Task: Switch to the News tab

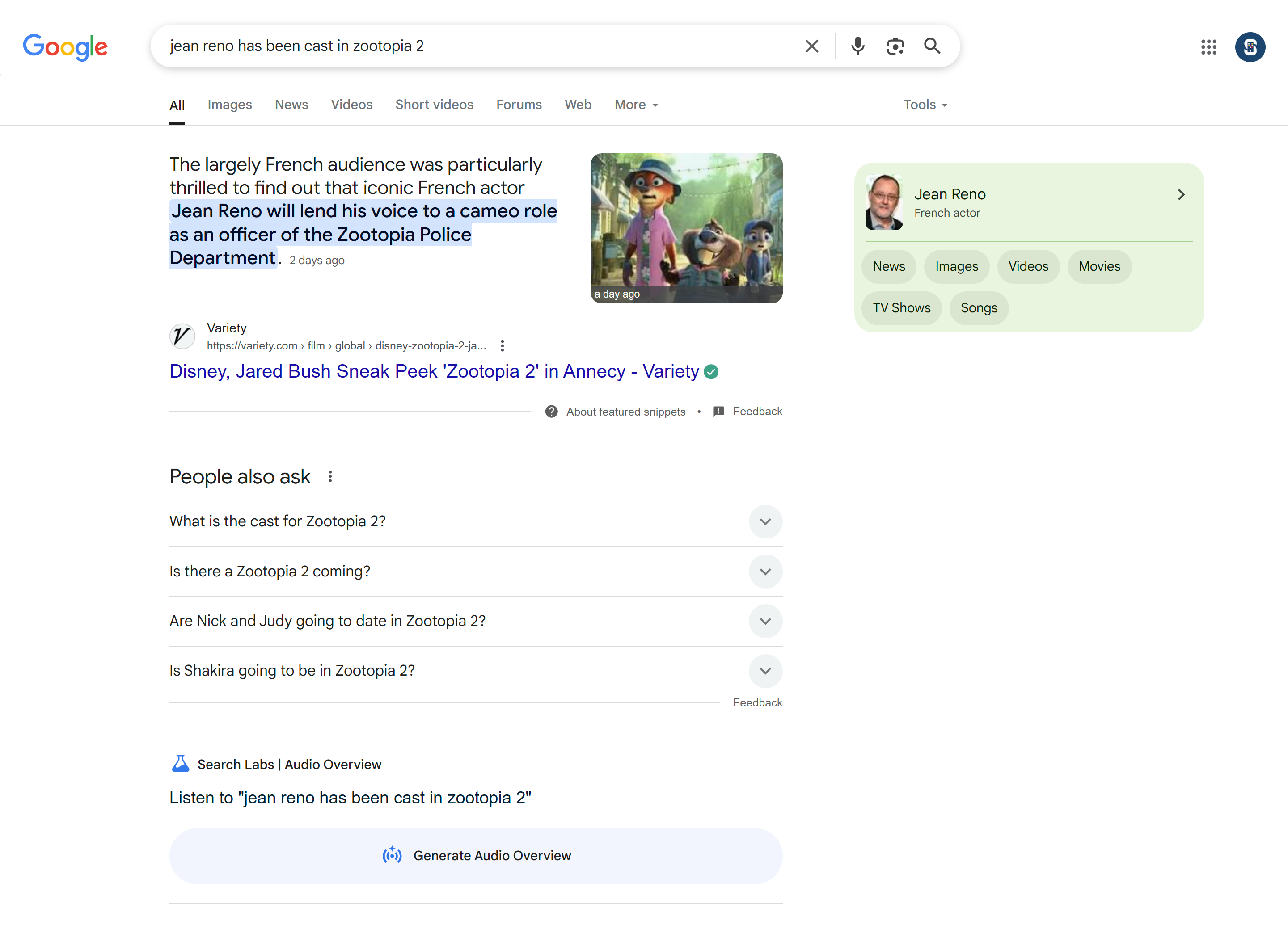Action: pyautogui.click(x=291, y=105)
